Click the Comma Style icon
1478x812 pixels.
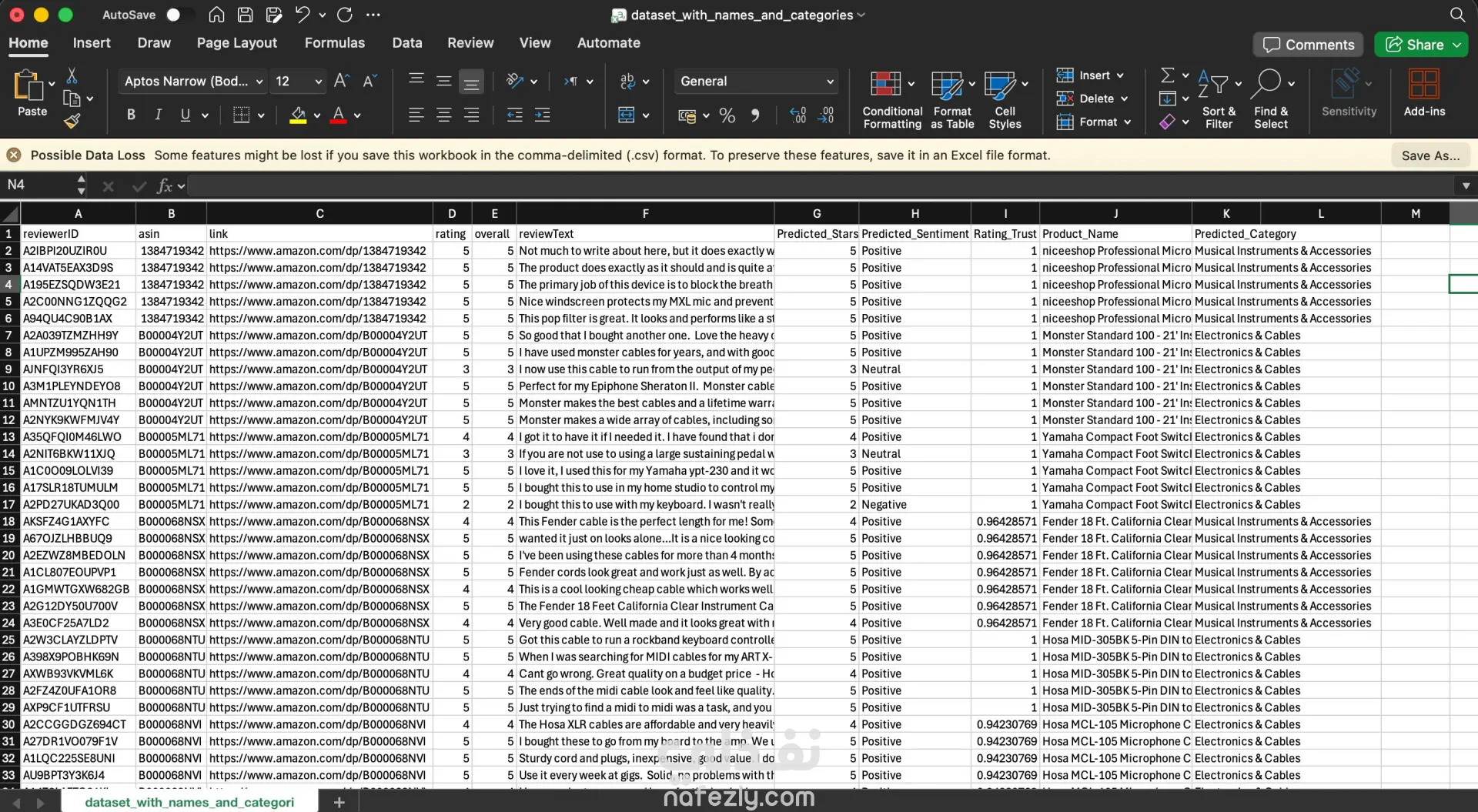[755, 115]
